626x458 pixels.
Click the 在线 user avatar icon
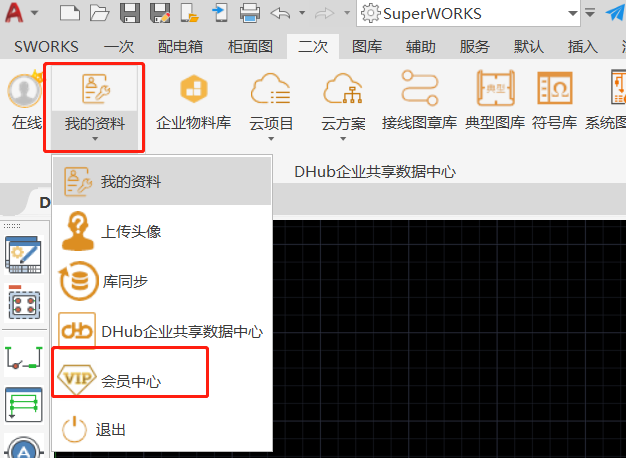pyautogui.click(x=25, y=91)
